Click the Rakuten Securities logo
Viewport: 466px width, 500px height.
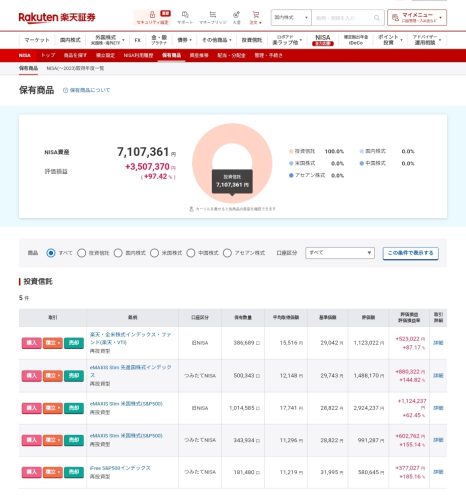point(57,17)
